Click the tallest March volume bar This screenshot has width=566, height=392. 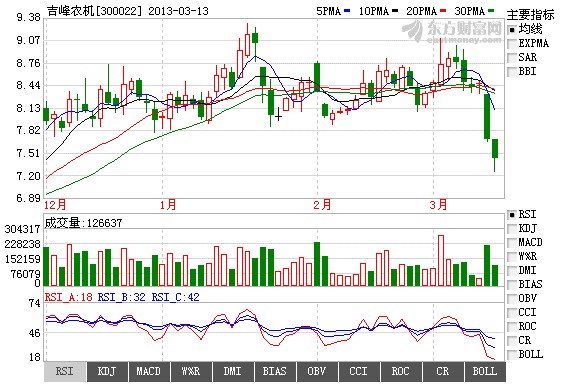pyautogui.click(x=441, y=261)
